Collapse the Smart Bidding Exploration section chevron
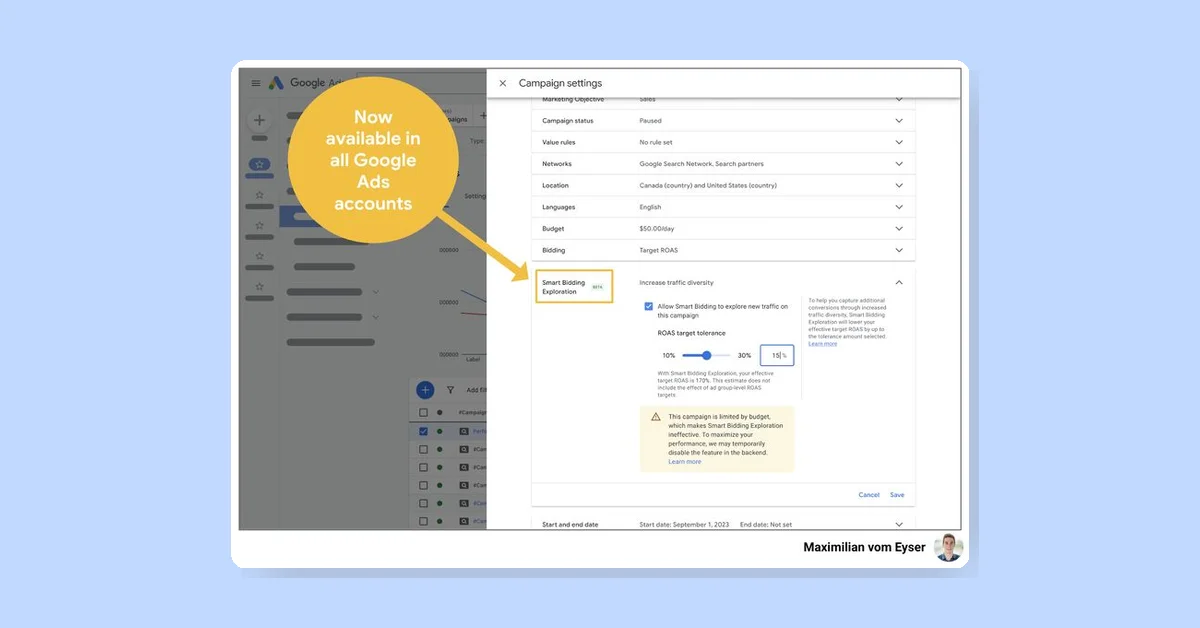This screenshot has width=1200, height=628. pyautogui.click(x=898, y=283)
